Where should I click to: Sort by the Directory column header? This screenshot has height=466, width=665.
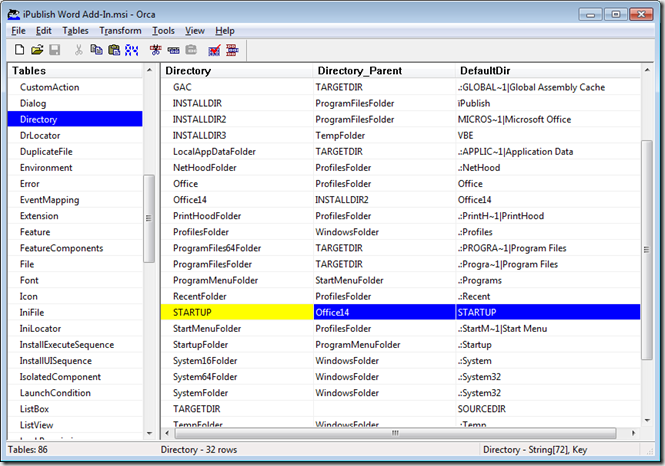point(237,71)
